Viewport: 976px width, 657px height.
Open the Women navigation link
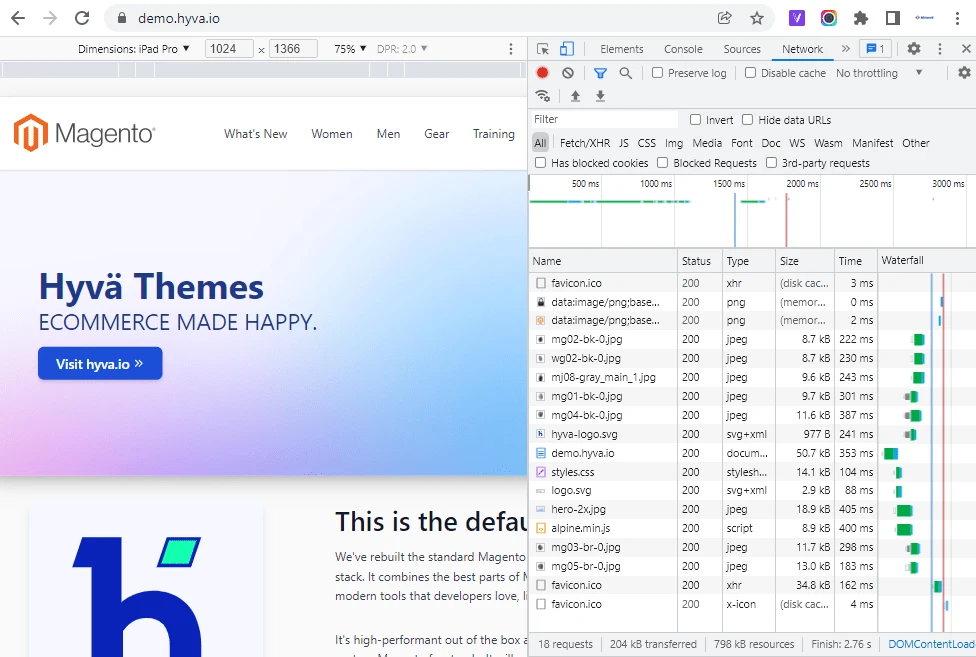click(x=331, y=134)
